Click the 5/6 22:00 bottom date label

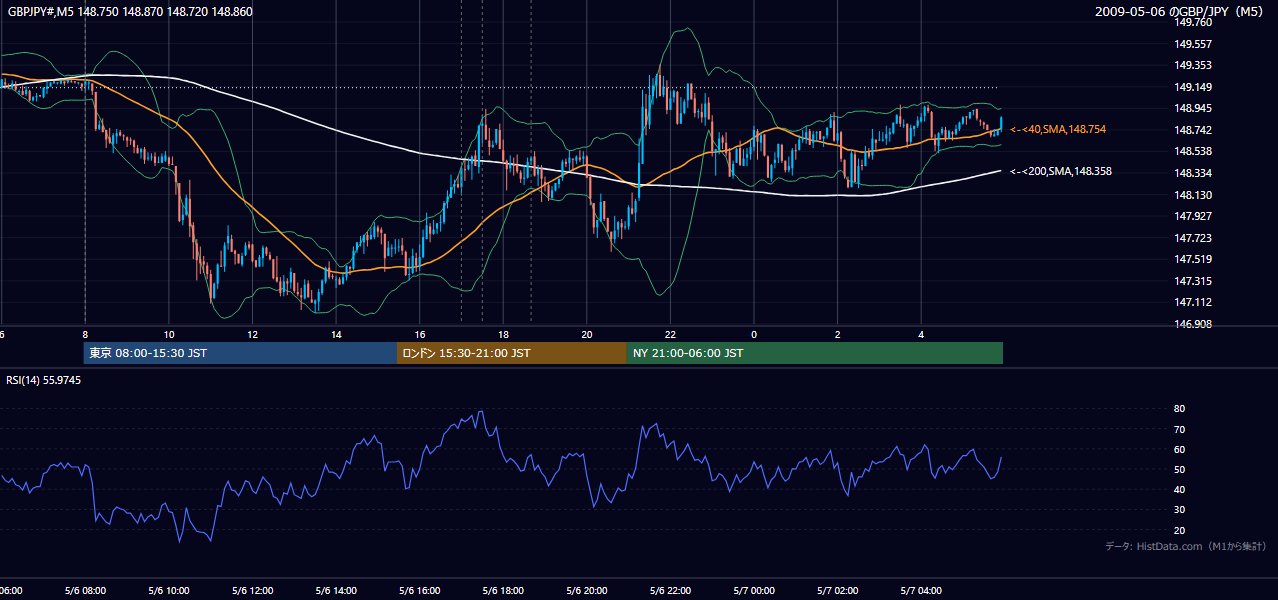[x=670, y=591]
